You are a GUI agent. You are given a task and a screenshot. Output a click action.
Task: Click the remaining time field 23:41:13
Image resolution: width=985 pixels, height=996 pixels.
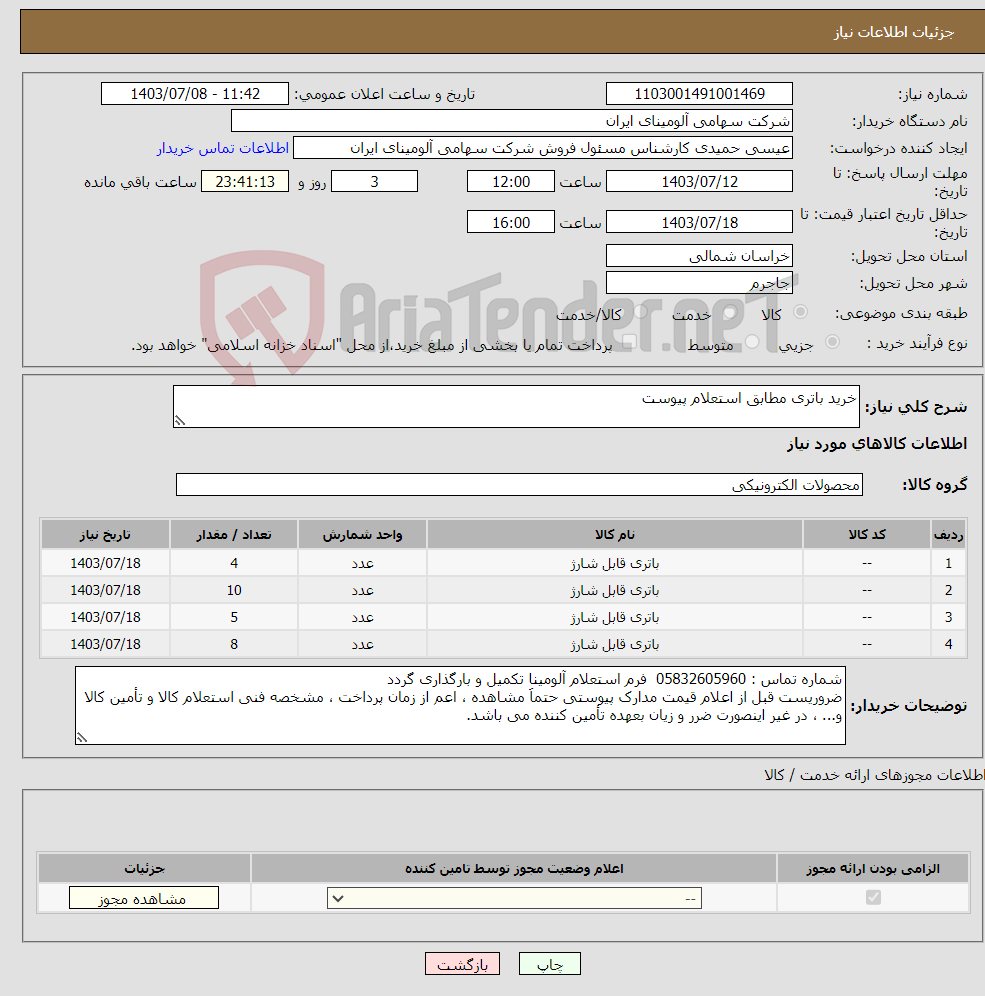245,182
